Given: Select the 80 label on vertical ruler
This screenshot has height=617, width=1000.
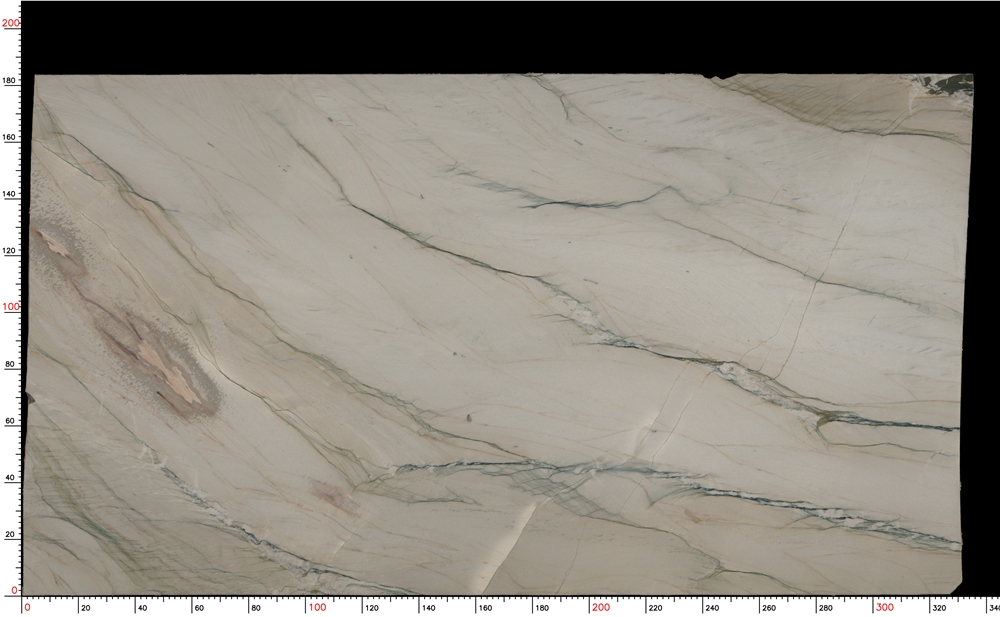Looking at the screenshot, I should (x=10, y=364).
